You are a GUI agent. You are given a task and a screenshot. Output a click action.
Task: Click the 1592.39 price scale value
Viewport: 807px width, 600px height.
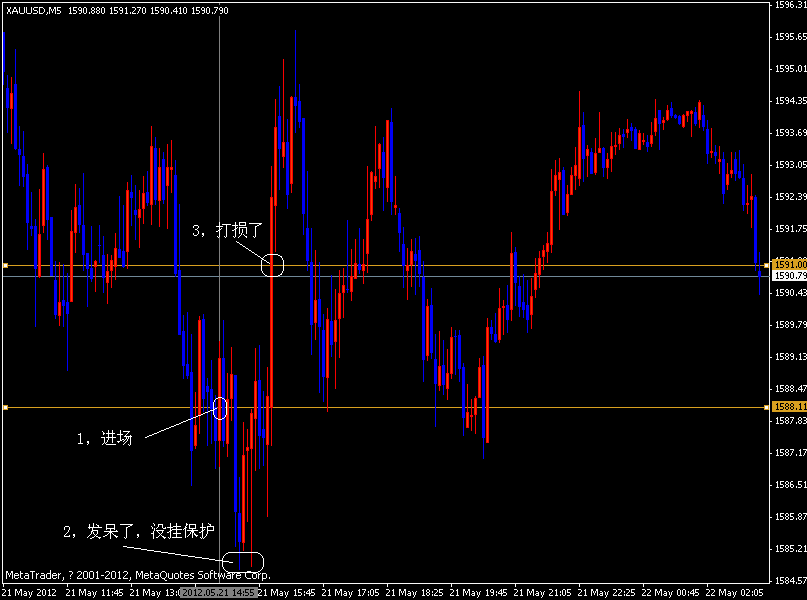pos(791,197)
